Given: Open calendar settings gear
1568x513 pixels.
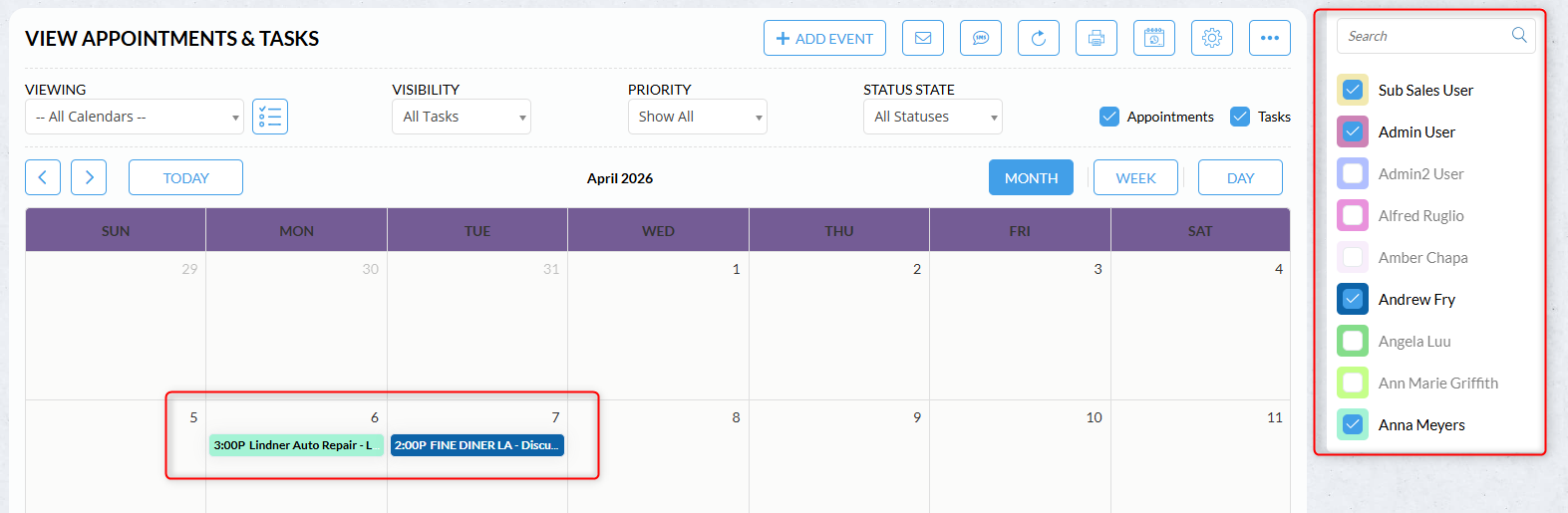Looking at the screenshot, I should click(x=1212, y=38).
